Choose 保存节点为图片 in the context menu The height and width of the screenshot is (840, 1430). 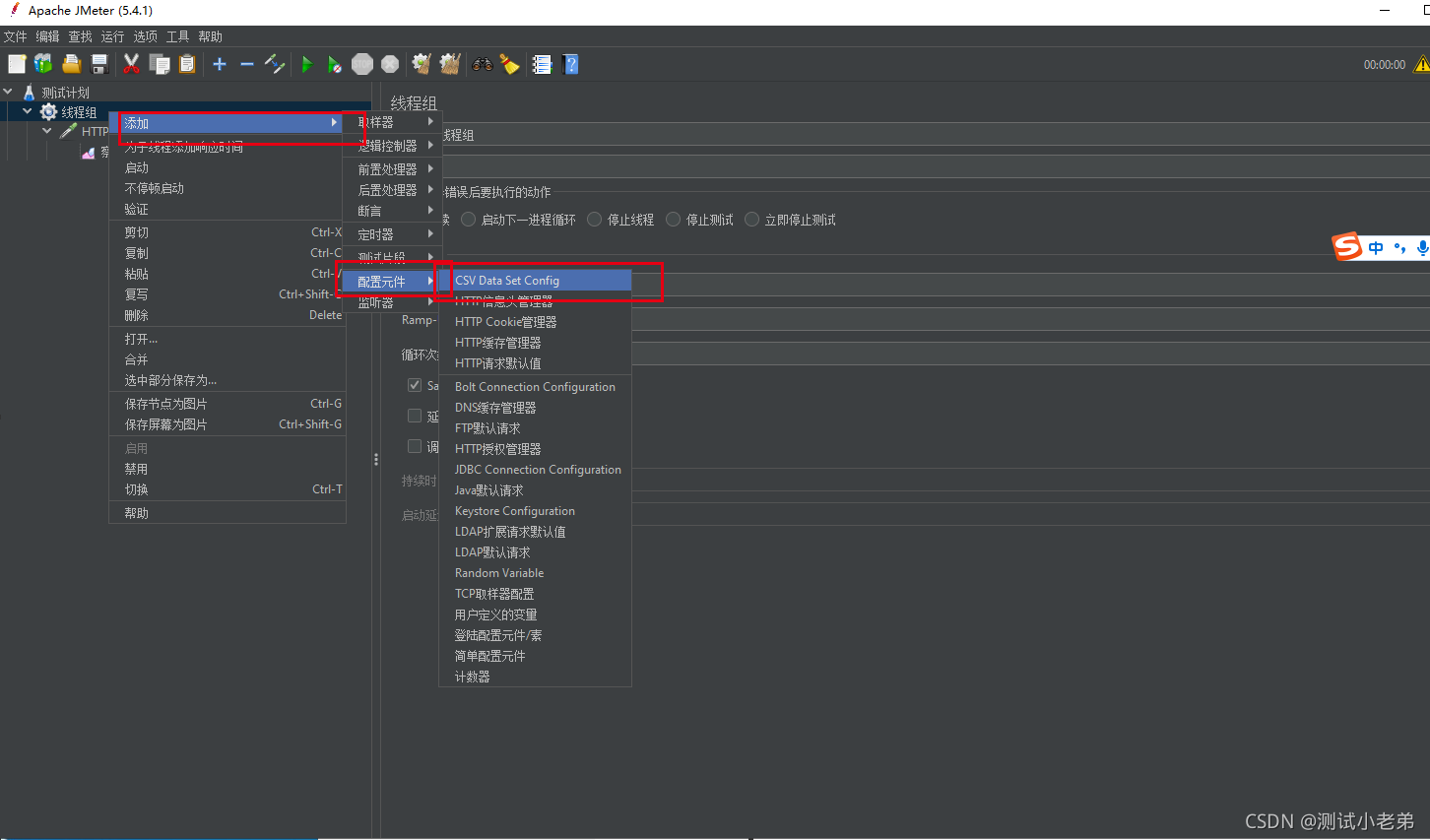(227, 404)
